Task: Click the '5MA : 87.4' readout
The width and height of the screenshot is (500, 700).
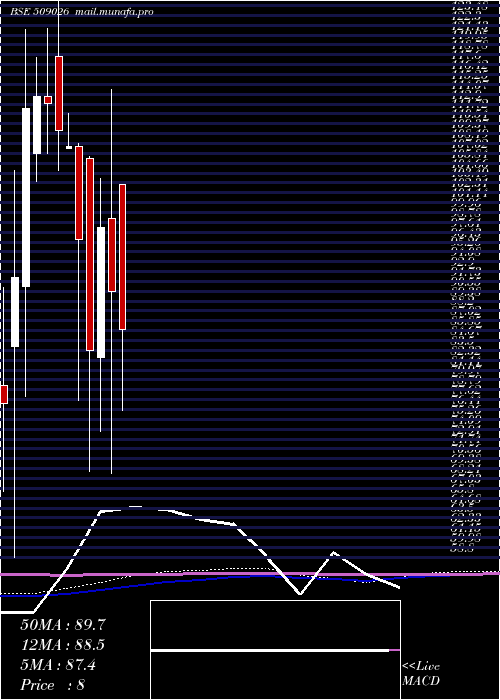Action: click(58, 665)
